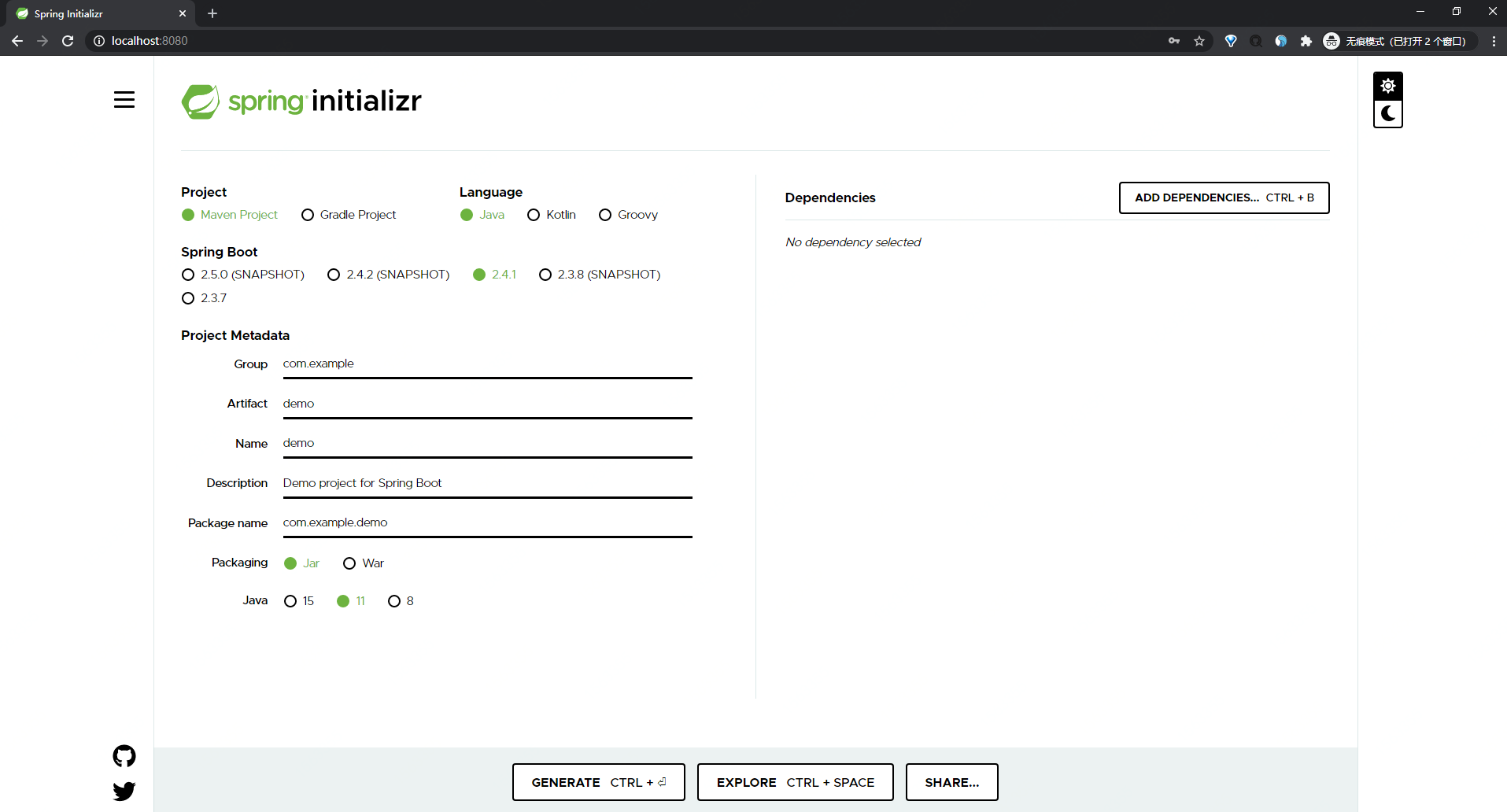
Task: Switch to dark theme moon icon
Action: [1388, 113]
